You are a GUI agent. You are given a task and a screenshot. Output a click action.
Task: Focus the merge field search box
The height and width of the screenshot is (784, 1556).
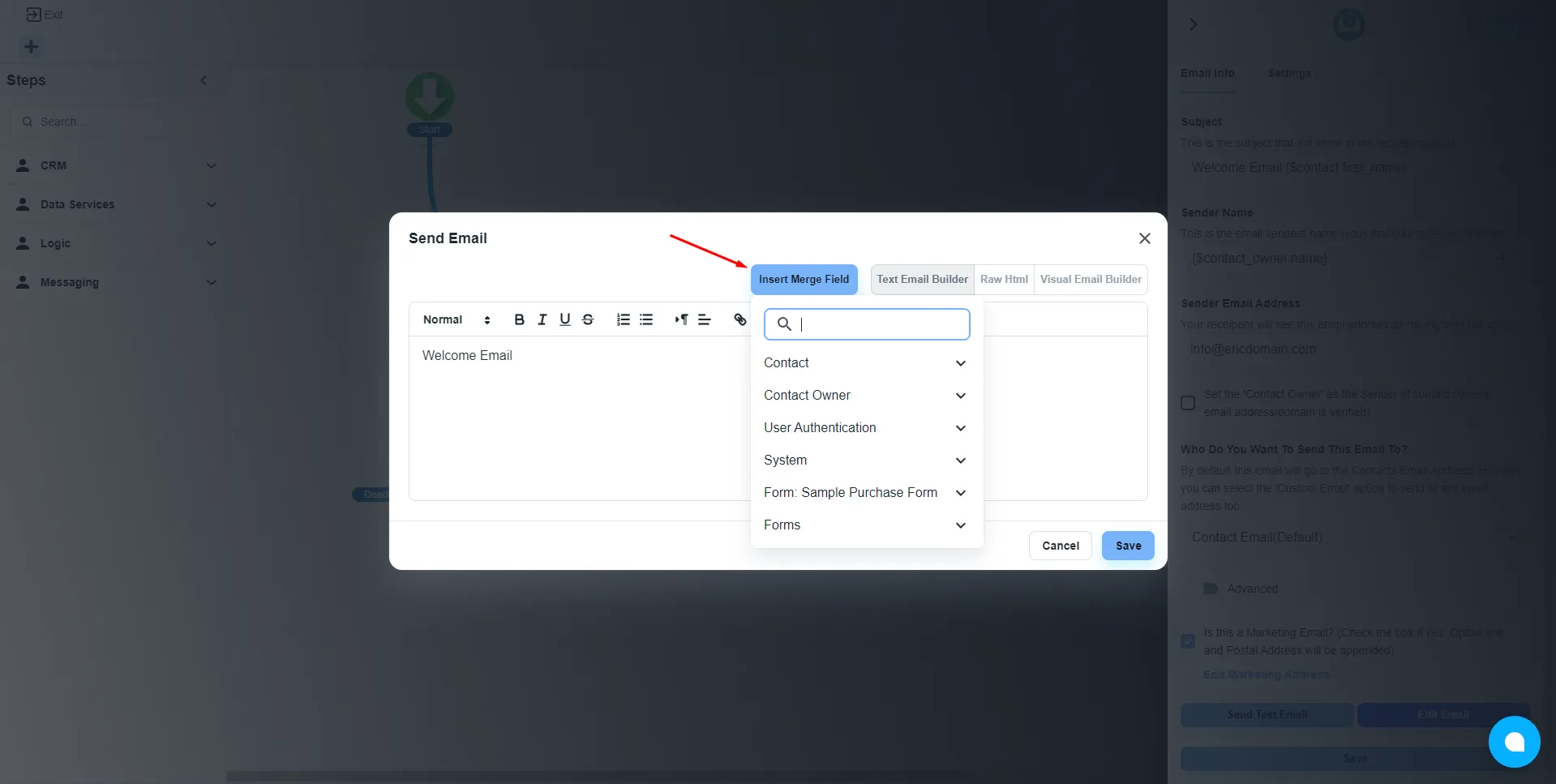point(867,324)
